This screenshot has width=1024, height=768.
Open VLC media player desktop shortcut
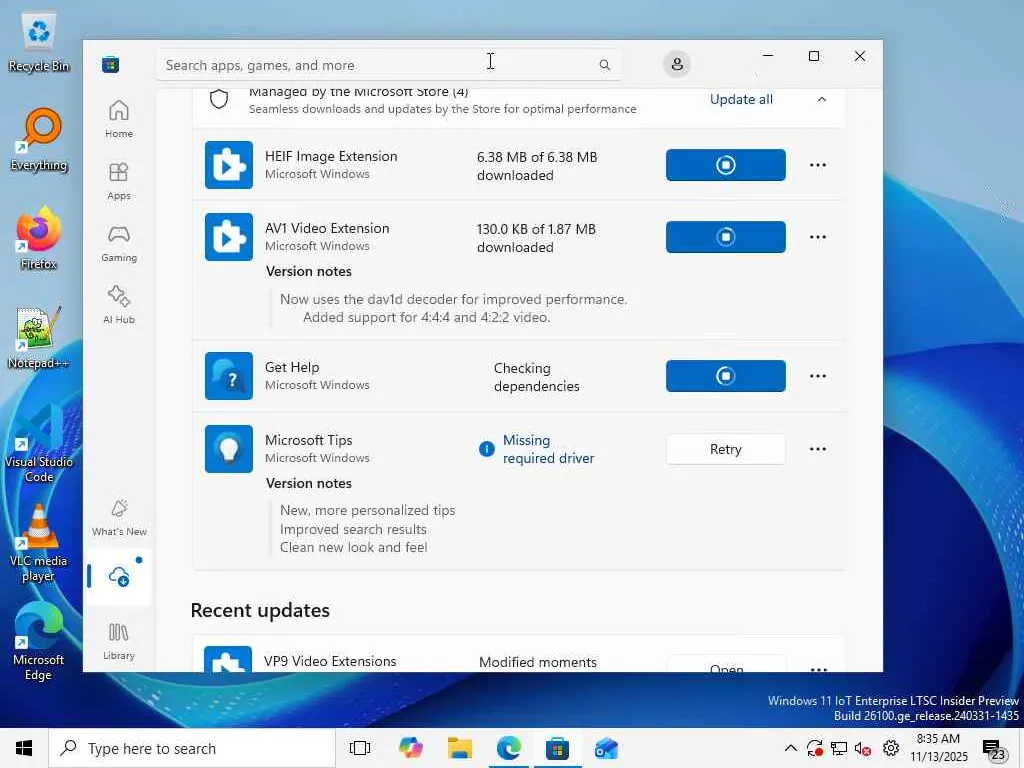39,543
